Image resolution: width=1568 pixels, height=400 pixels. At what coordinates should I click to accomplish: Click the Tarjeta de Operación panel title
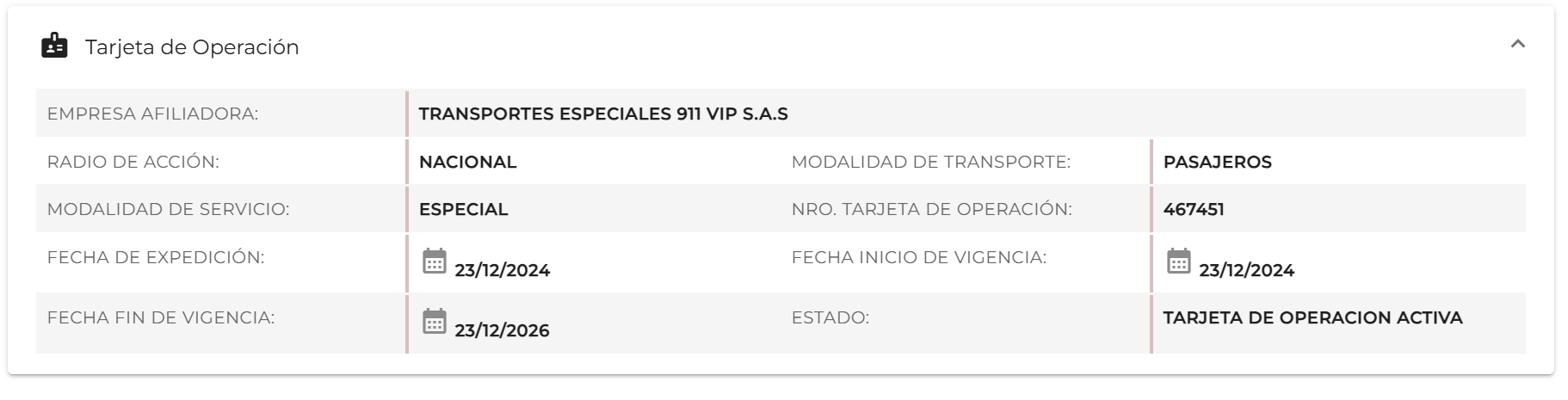(x=192, y=47)
